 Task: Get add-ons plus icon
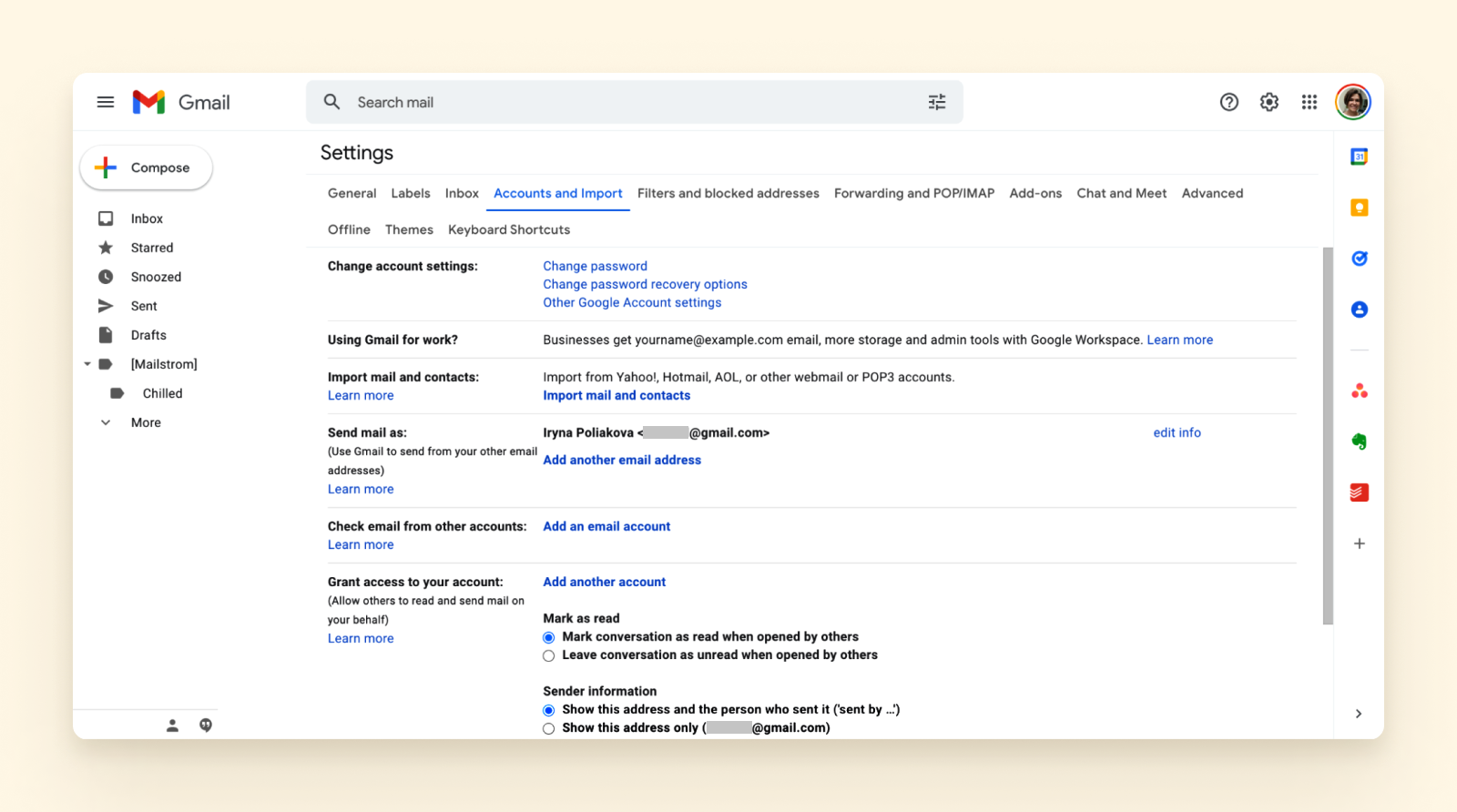(1360, 543)
